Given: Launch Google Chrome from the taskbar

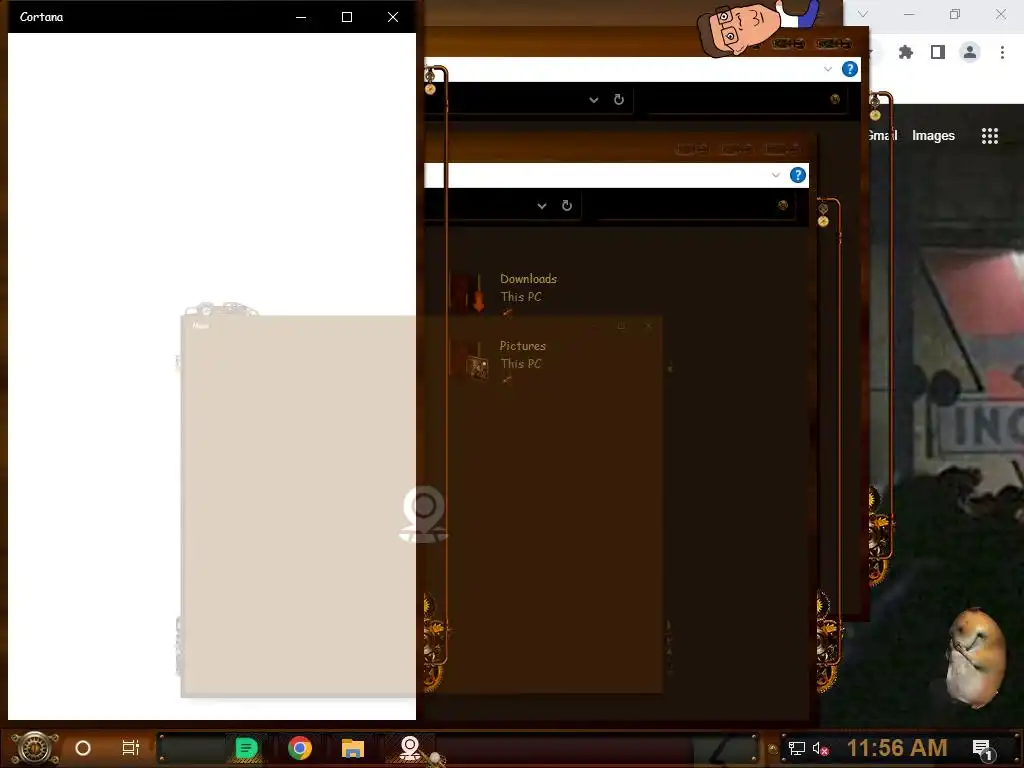Looking at the screenshot, I should (300, 748).
